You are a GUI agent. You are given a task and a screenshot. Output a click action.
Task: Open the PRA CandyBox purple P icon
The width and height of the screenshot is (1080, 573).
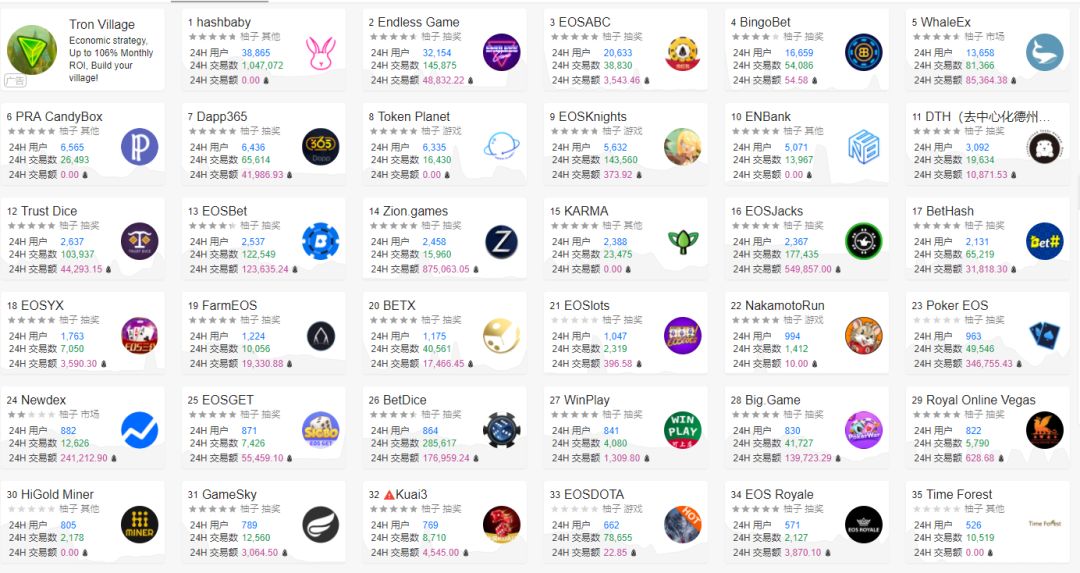click(139, 147)
